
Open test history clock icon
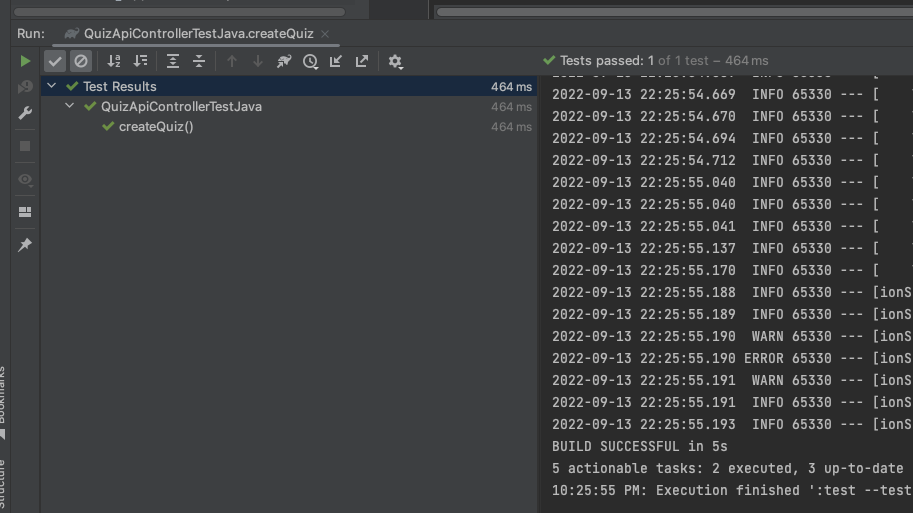310,61
